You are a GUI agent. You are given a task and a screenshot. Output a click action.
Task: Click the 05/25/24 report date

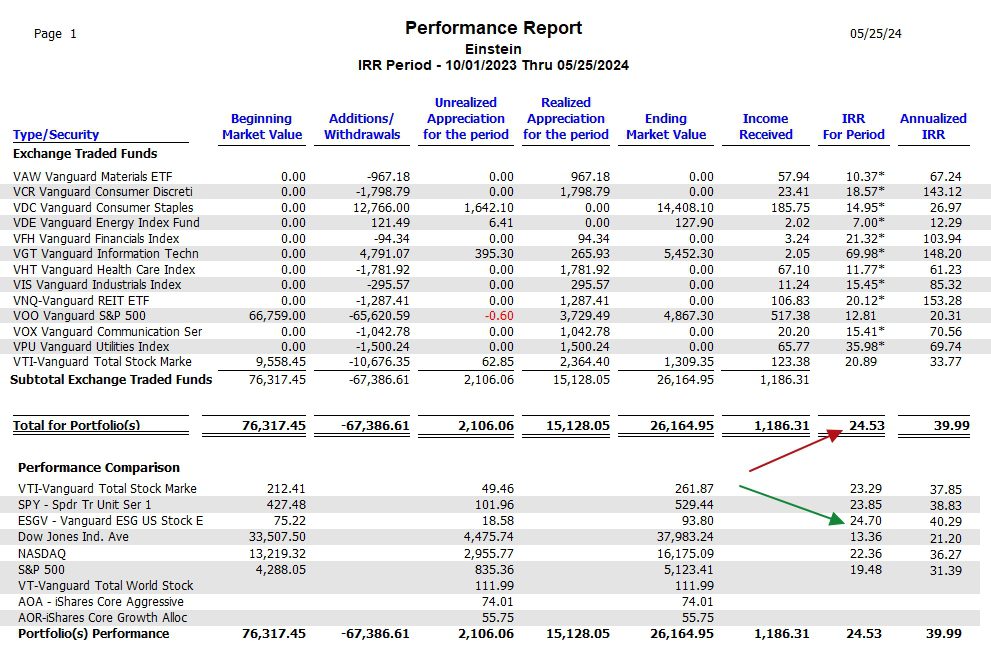(x=875, y=34)
